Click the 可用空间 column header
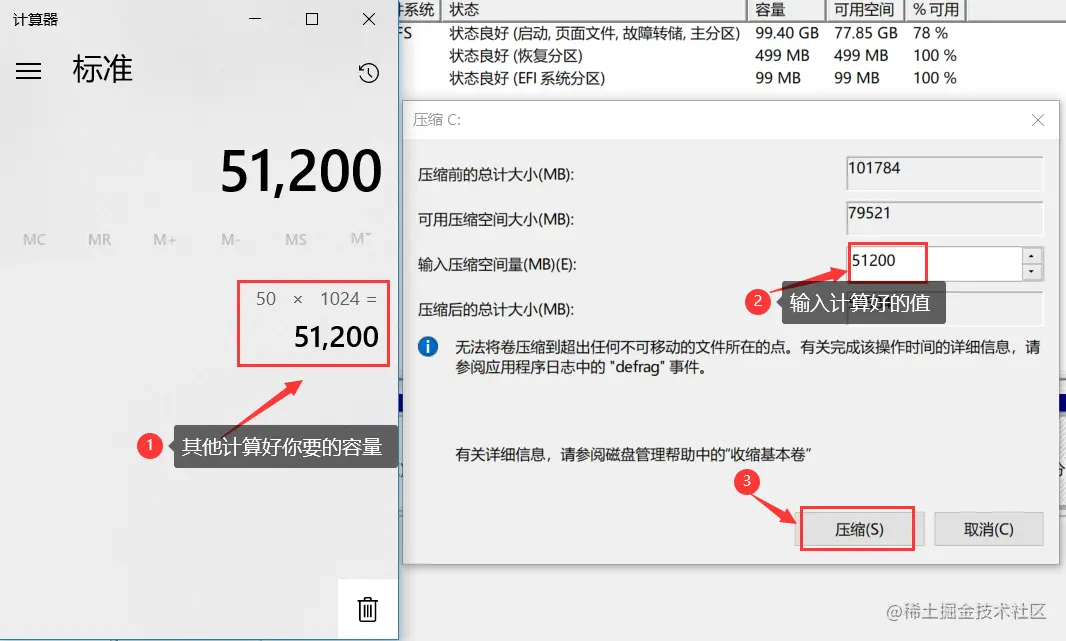Viewport: 1066px width, 641px height. pyautogui.click(x=862, y=10)
